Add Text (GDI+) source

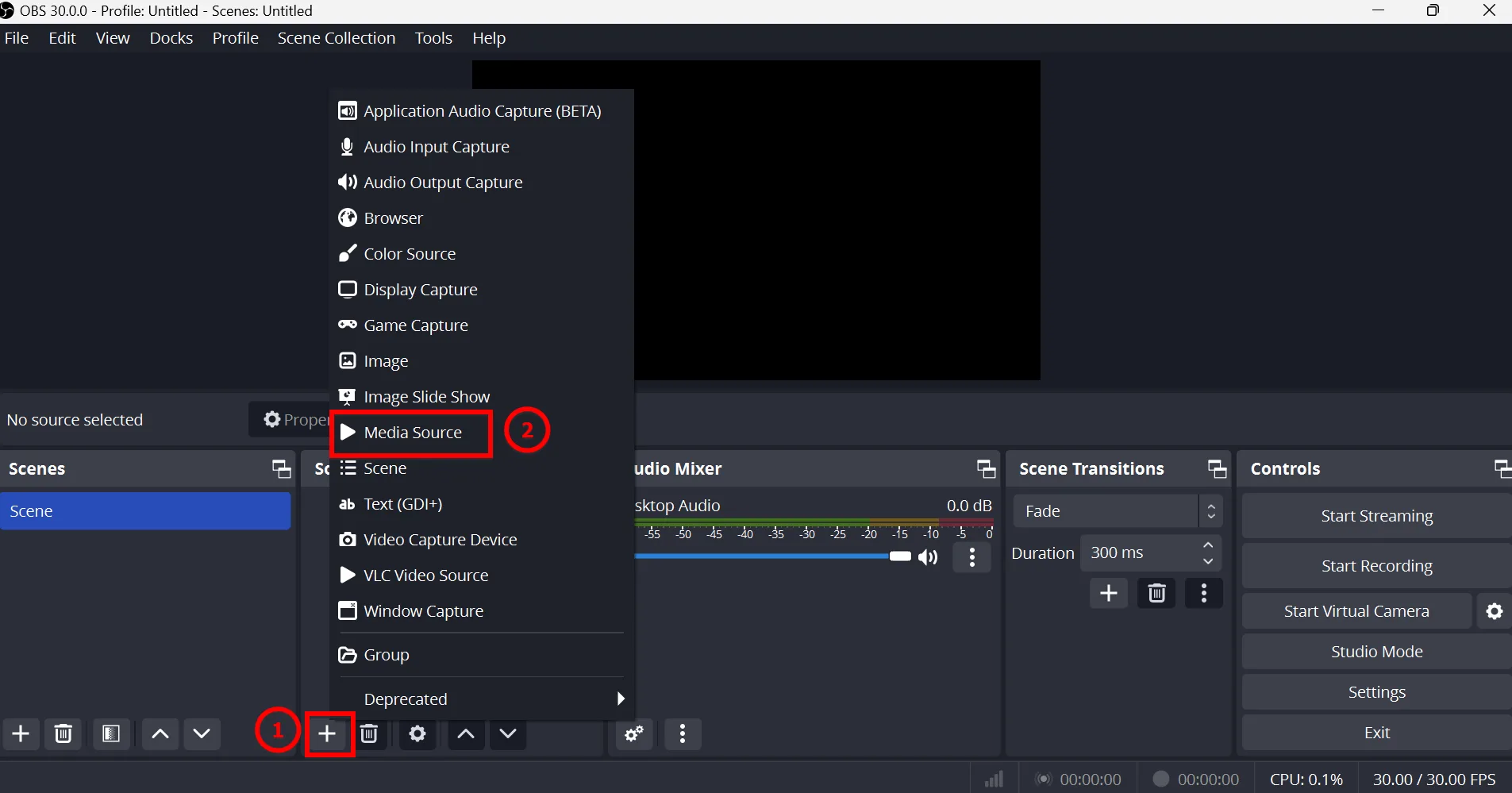pos(482,504)
